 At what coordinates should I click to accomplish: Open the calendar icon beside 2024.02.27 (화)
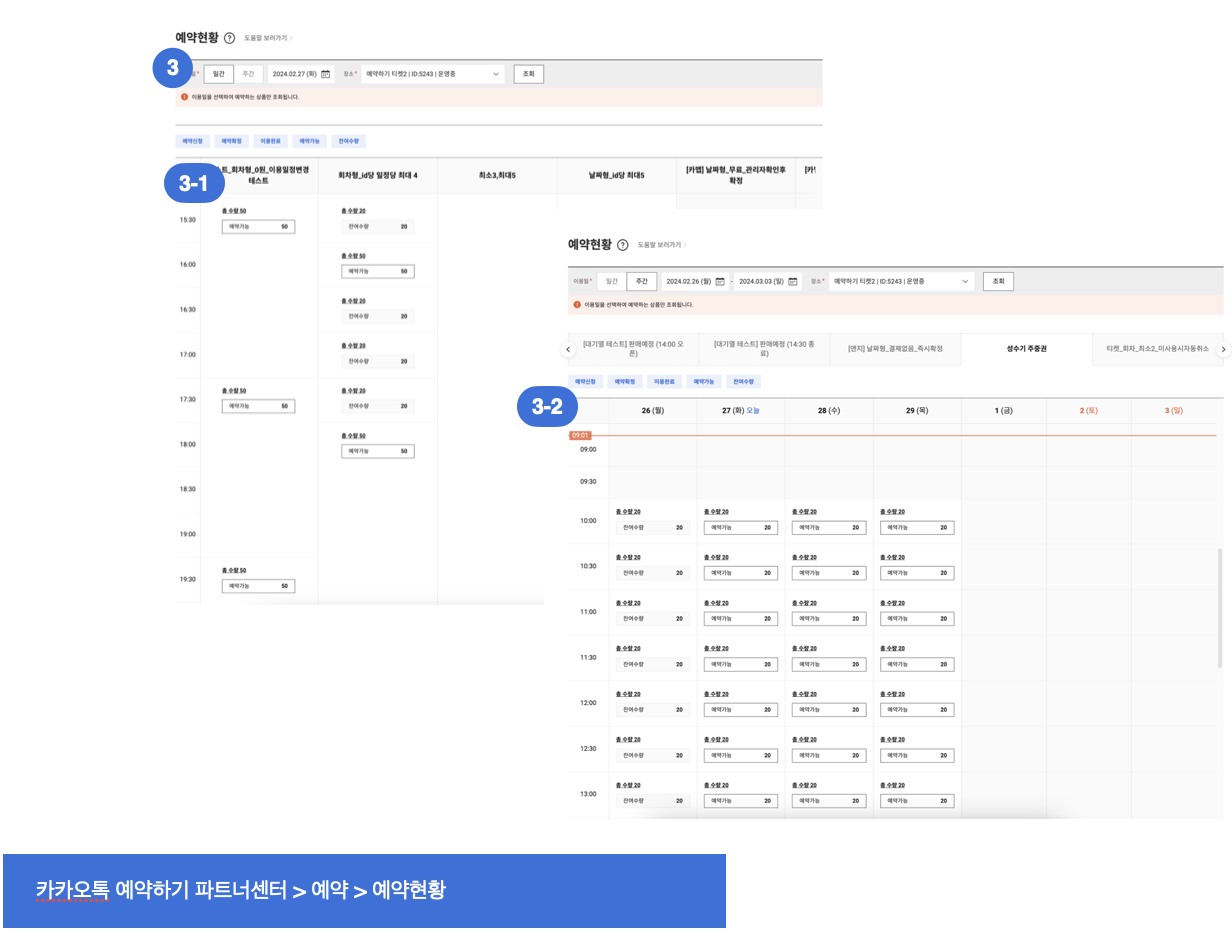click(x=325, y=74)
